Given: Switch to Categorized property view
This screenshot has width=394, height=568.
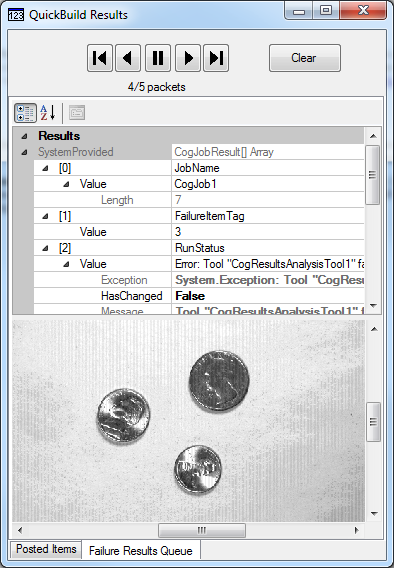Looking at the screenshot, I should coord(25,113).
